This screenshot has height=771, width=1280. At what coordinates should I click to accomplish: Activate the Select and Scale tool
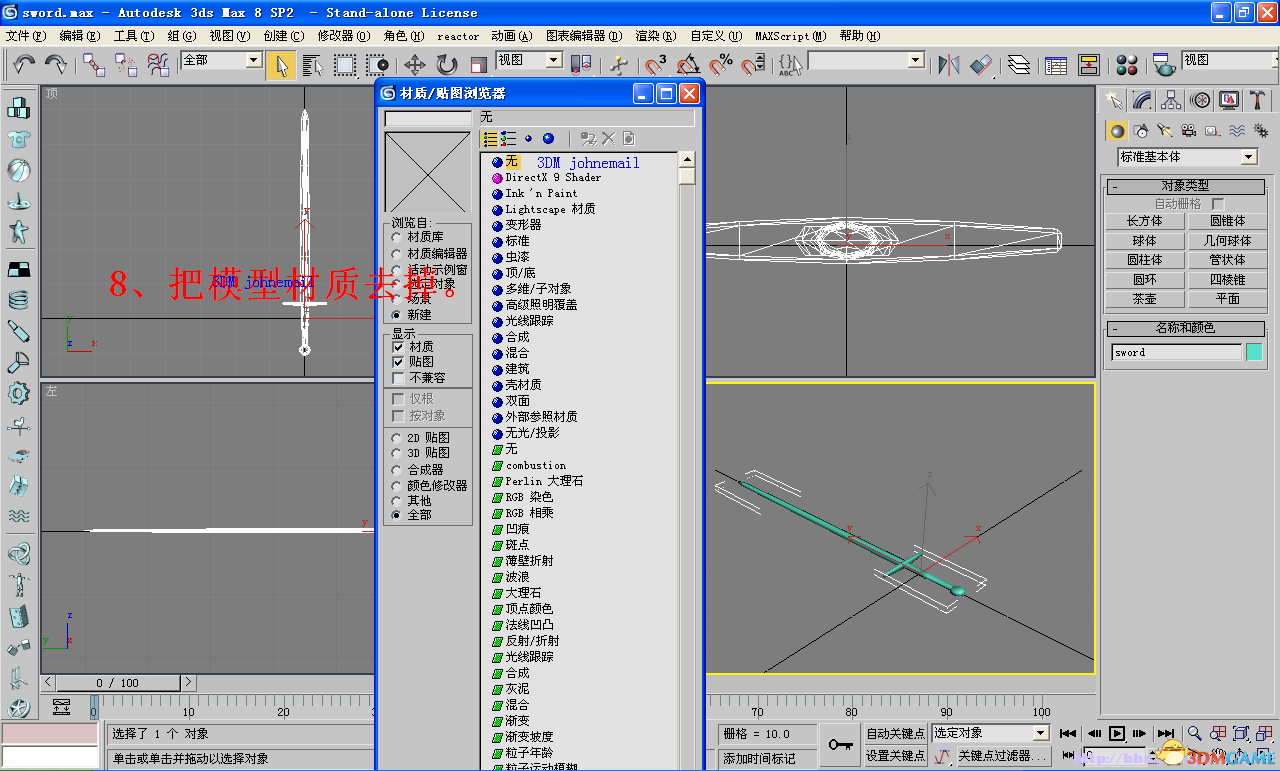click(478, 65)
